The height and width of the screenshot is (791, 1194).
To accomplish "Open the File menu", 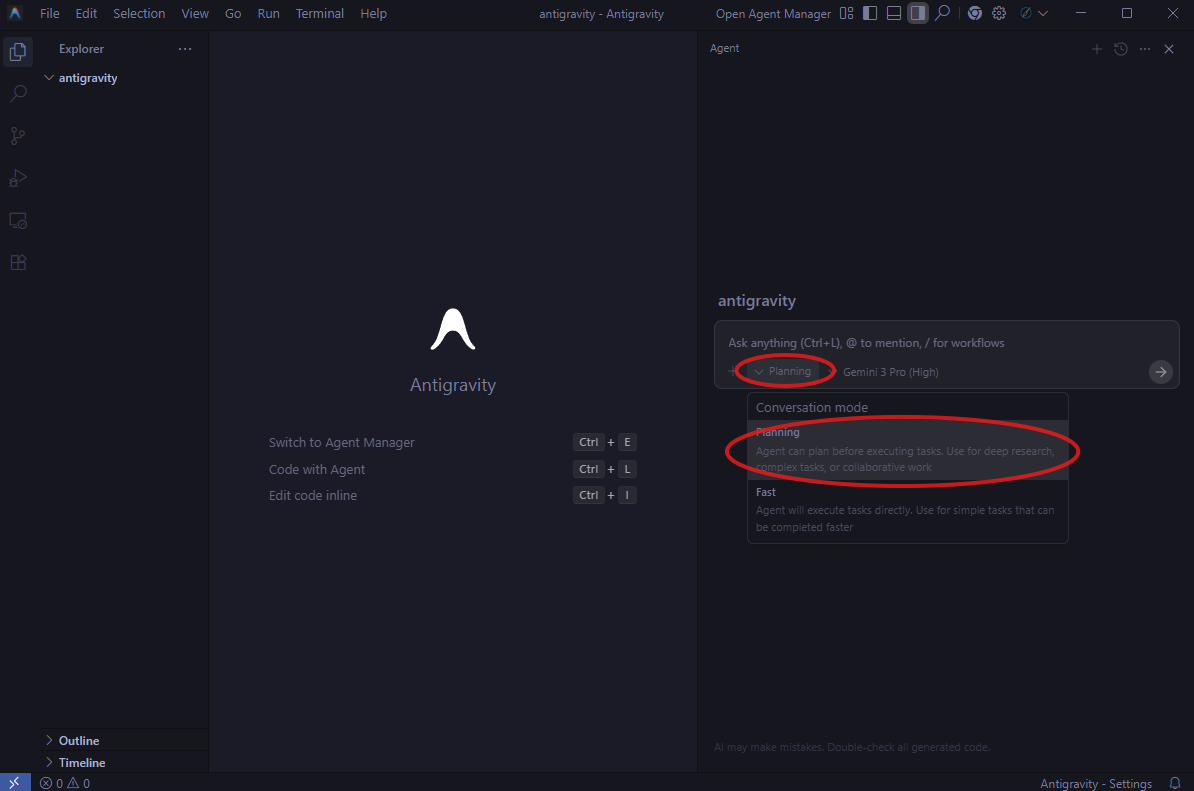I will [49, 13].
